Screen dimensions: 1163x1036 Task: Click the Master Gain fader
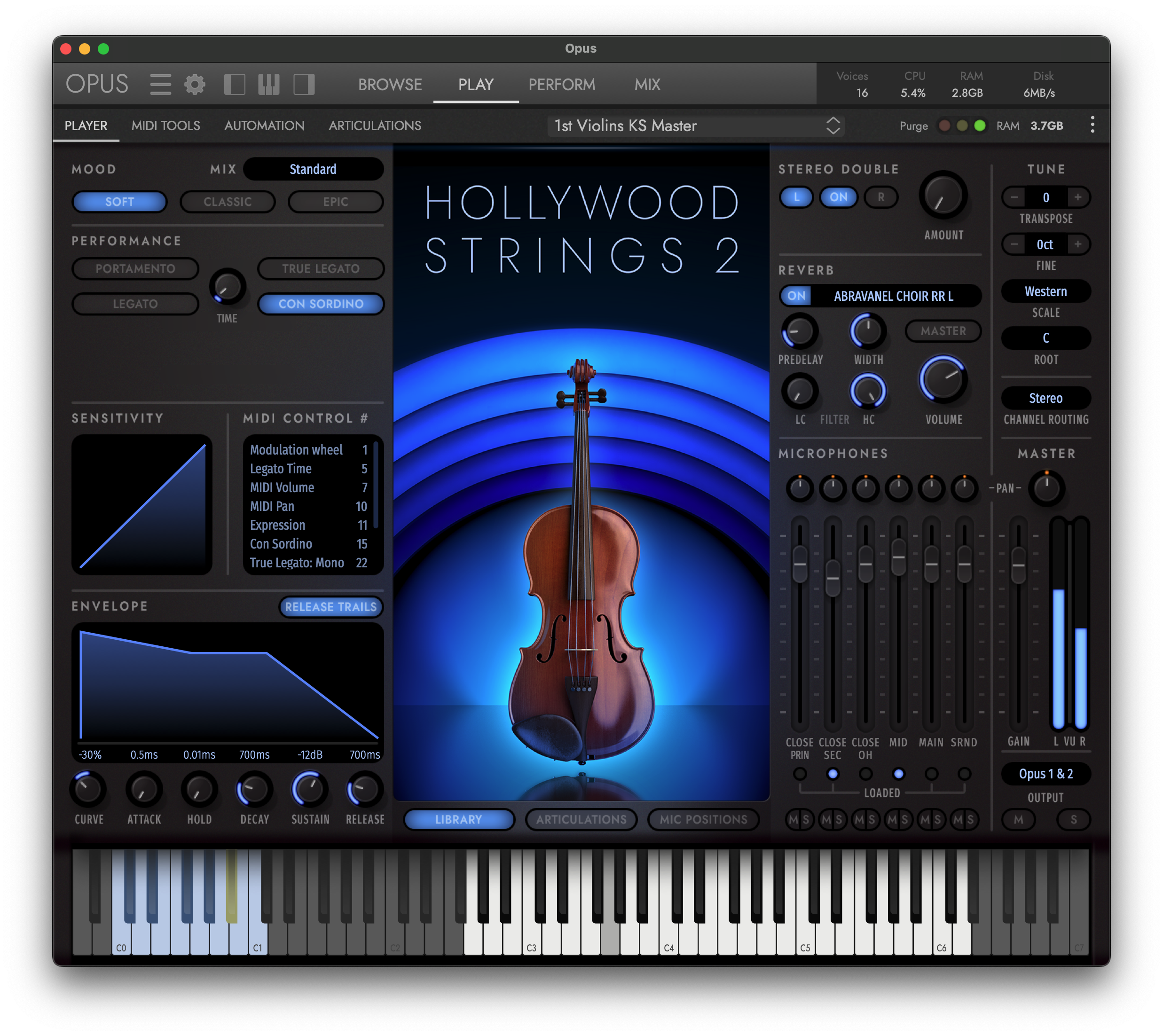point(1018,565)
